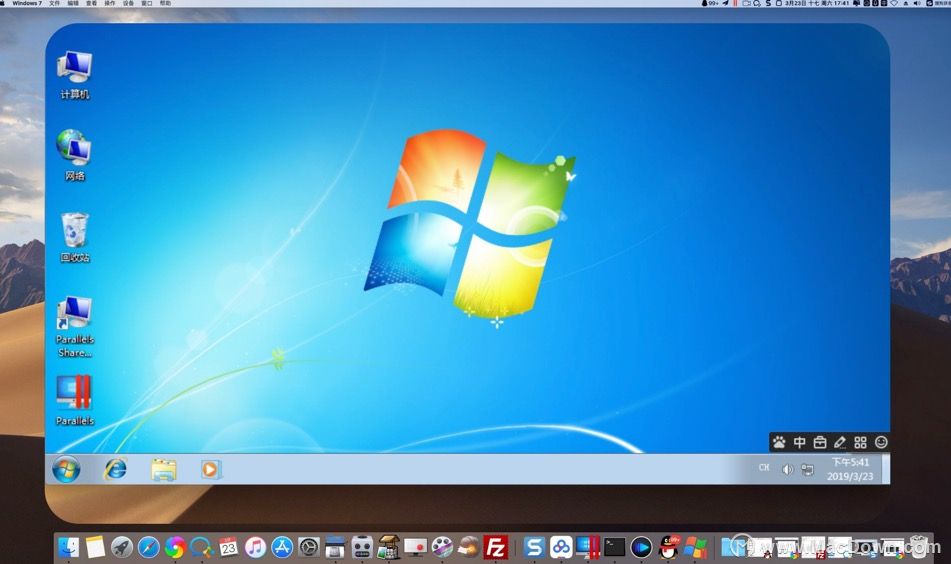Image resolution: width=951 pixels, height=564 pixels.
Task: Launch Internet Explorer from Windows taskbar
Action: tap(115, 469)
